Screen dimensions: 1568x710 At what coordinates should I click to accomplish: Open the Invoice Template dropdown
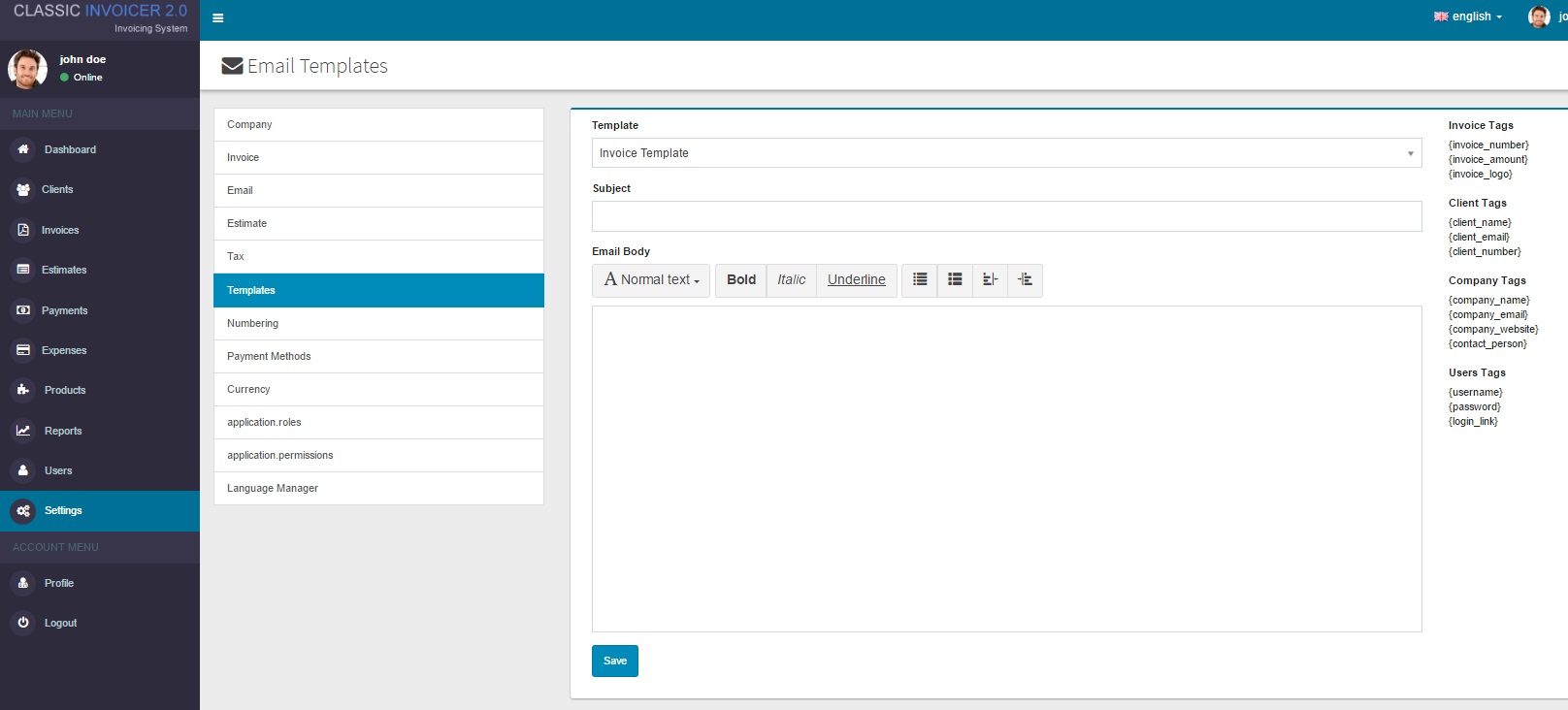click(1006, 153)
